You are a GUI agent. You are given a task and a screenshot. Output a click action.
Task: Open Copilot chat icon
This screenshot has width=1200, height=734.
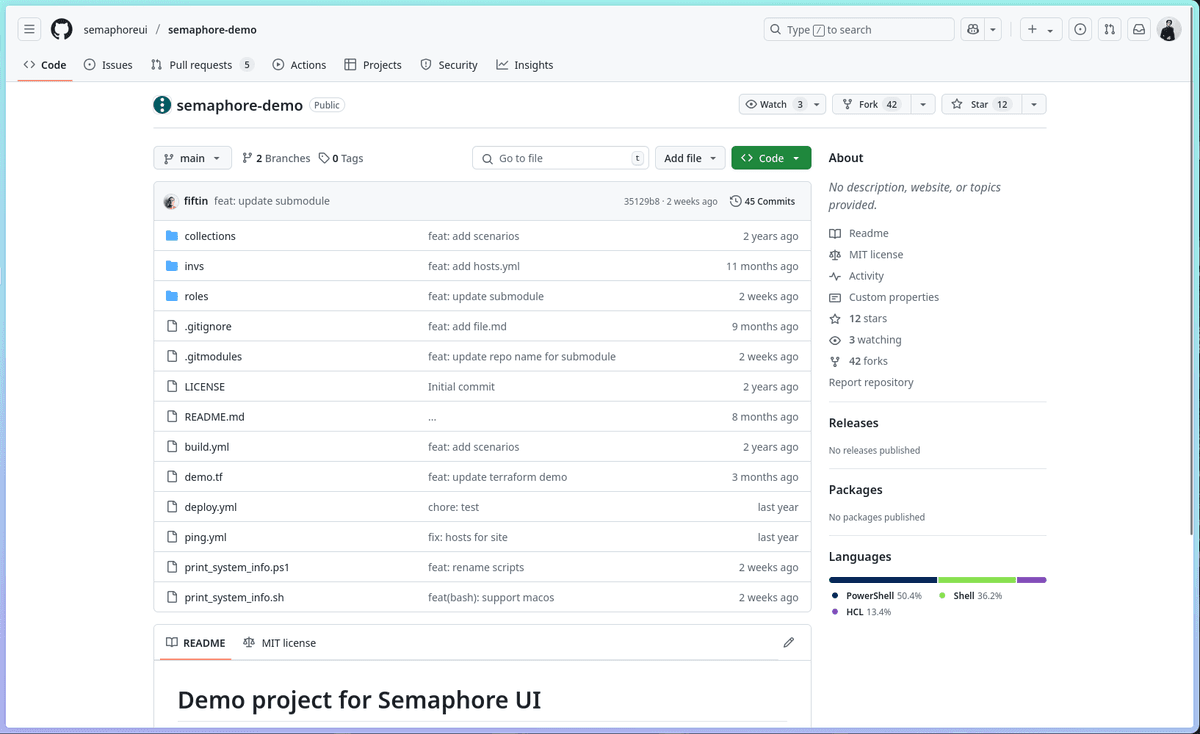(x=972, y=30)
